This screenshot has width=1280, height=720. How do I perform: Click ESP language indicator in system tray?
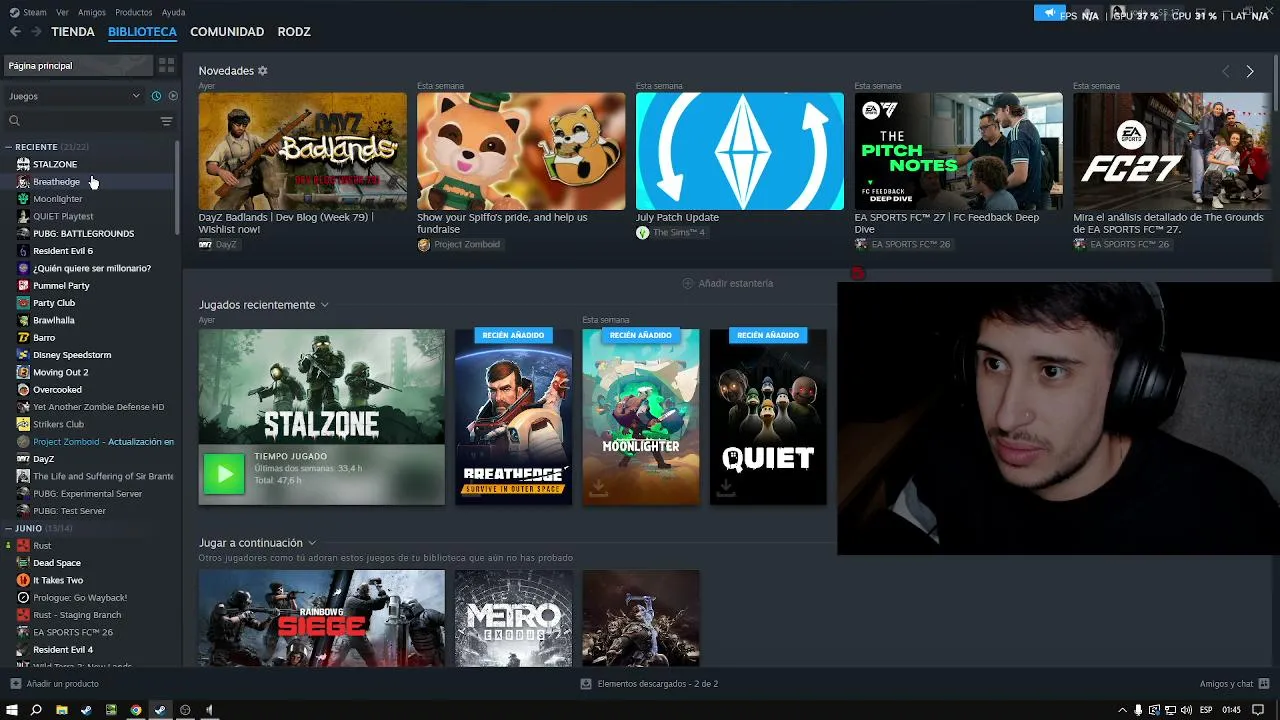click(x=1206, y=710)
